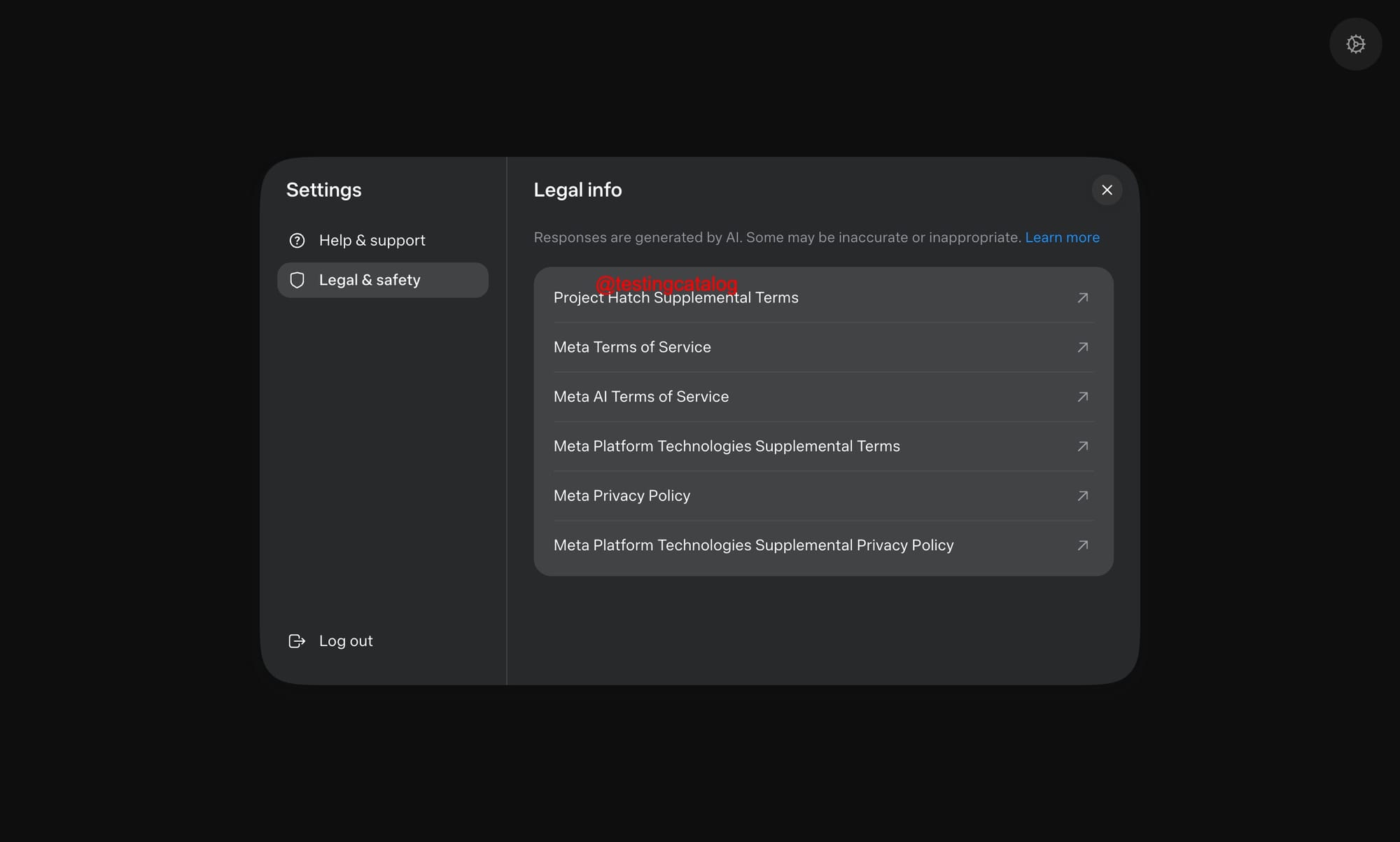Open Meta Platform Technologies Supplemental Terms
This screenshot has height=842, width=1400.
[823, 447]
